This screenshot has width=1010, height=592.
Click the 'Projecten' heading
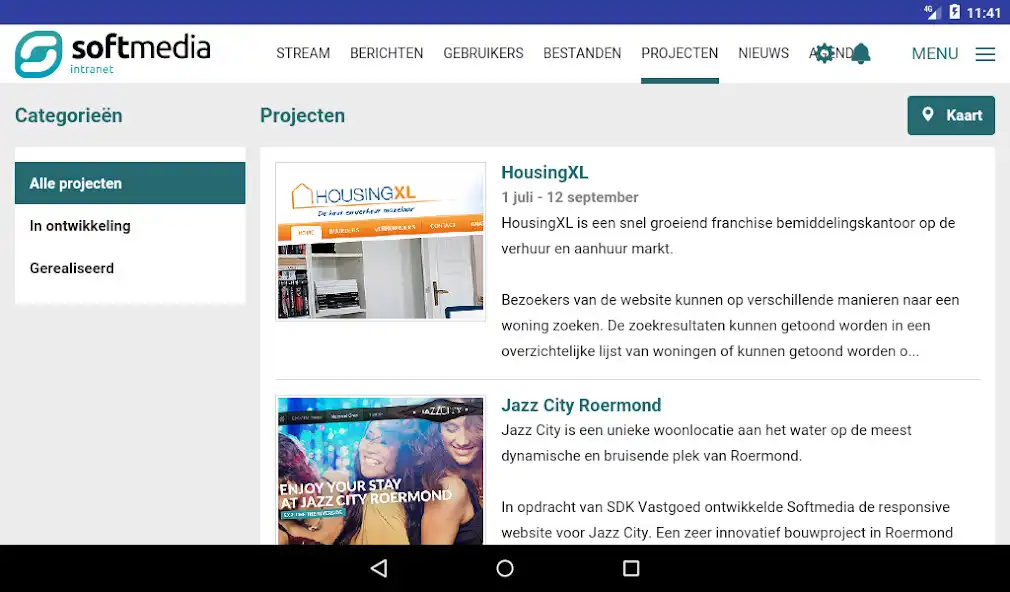303,115
